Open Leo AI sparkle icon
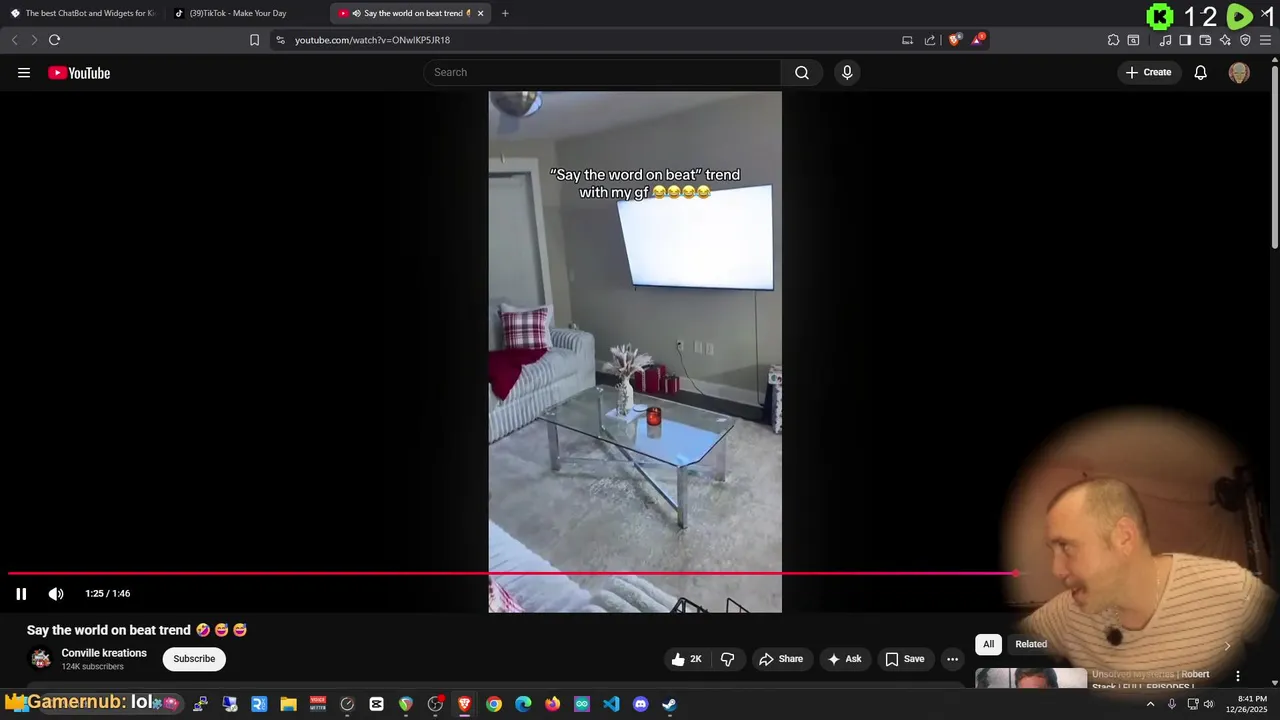The image size is (1280, 720). click(1225, 40)
